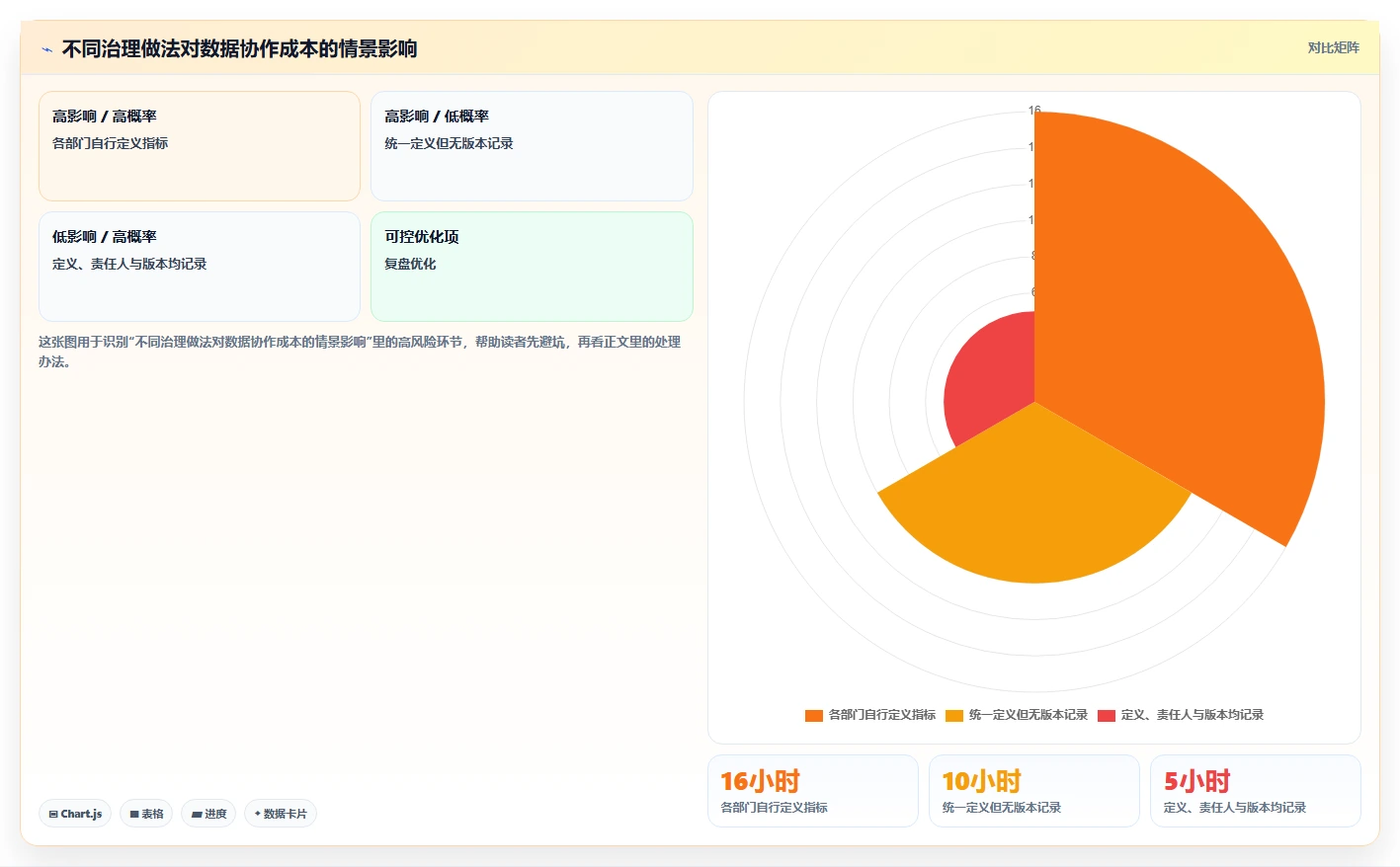Toggle legend swatch for 统一定义但无版本记录
Viewport: 1400px width, 867px height.
(954, 715)
